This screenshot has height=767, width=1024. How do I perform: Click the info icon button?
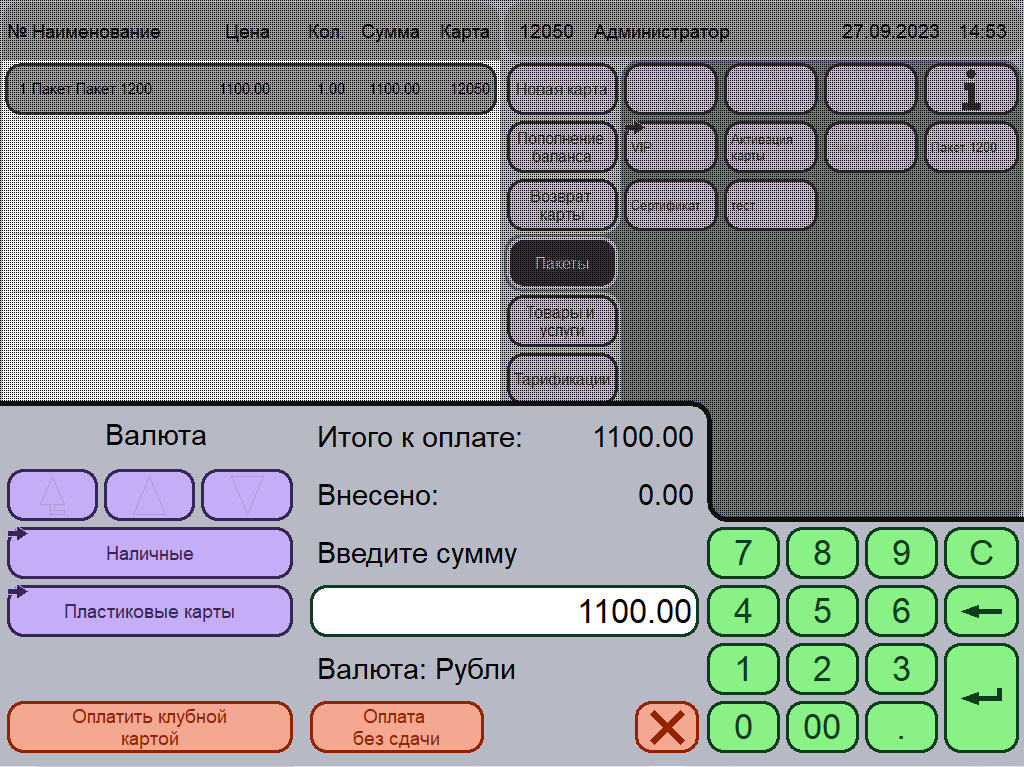point(971,89)
